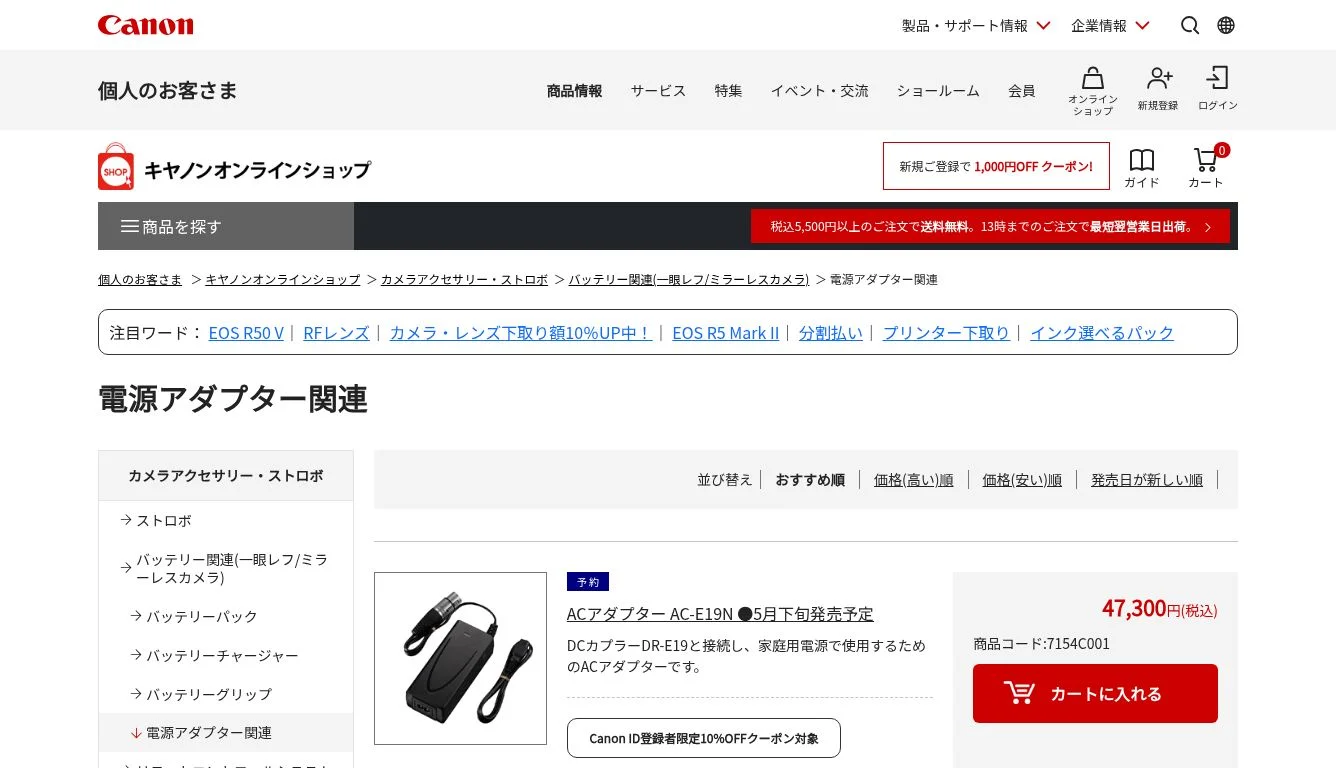Image resolution: width=1336 pixels, height=768 pixels.
Task: Sort by 価格(安い)順
Action: pyautogui.click(x=1022, y=480)
